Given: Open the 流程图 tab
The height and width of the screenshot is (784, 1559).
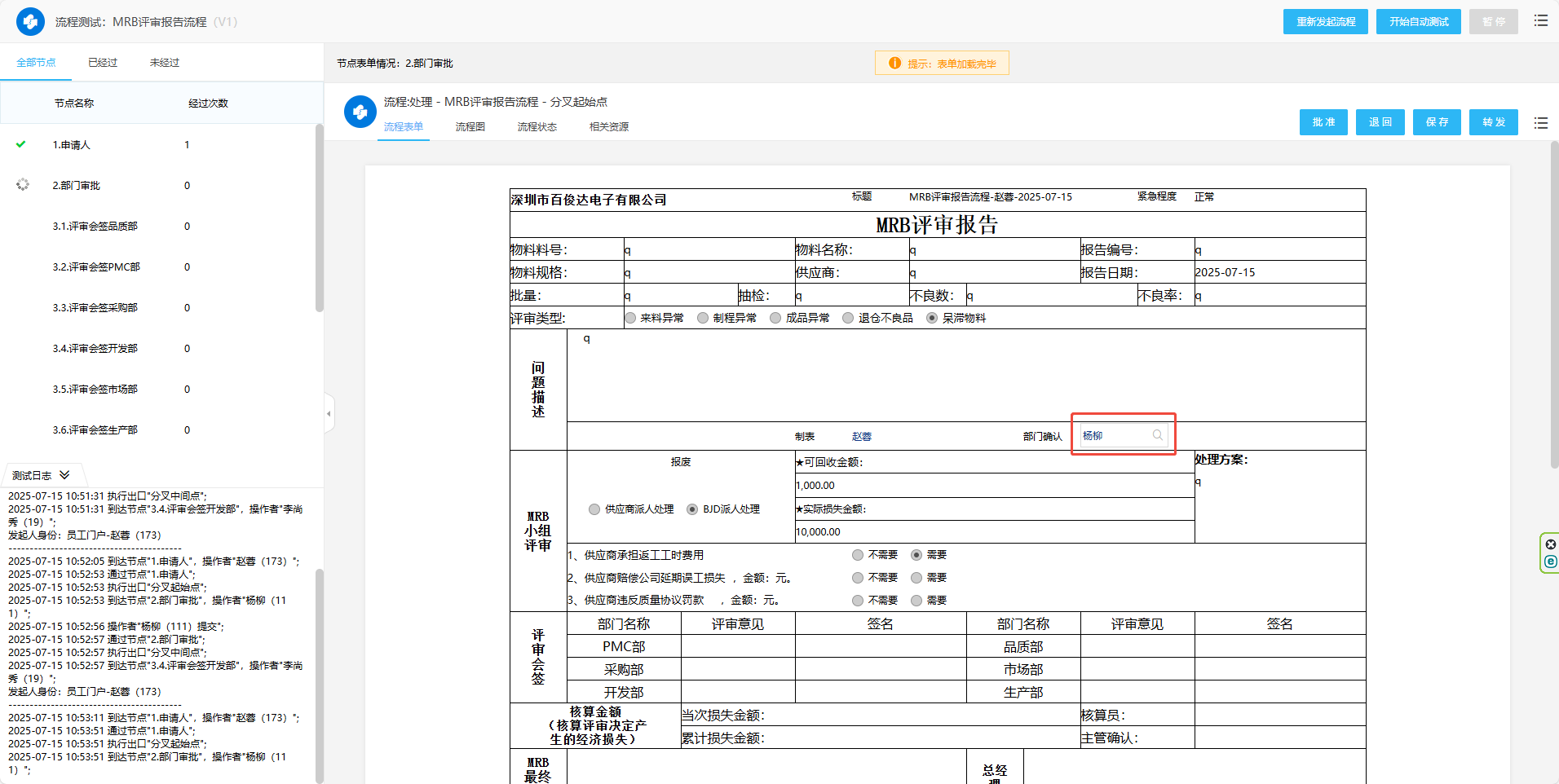Looking at the screenshot, I should (x=470, y=127).
